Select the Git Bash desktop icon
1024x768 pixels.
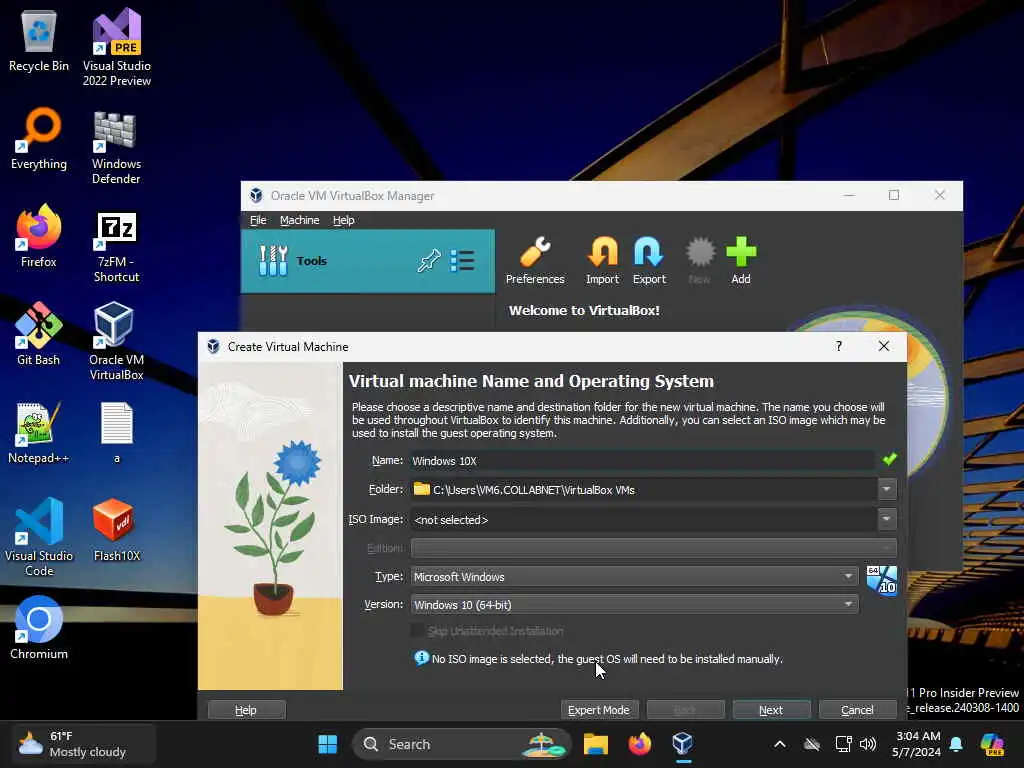coord(39,334)
